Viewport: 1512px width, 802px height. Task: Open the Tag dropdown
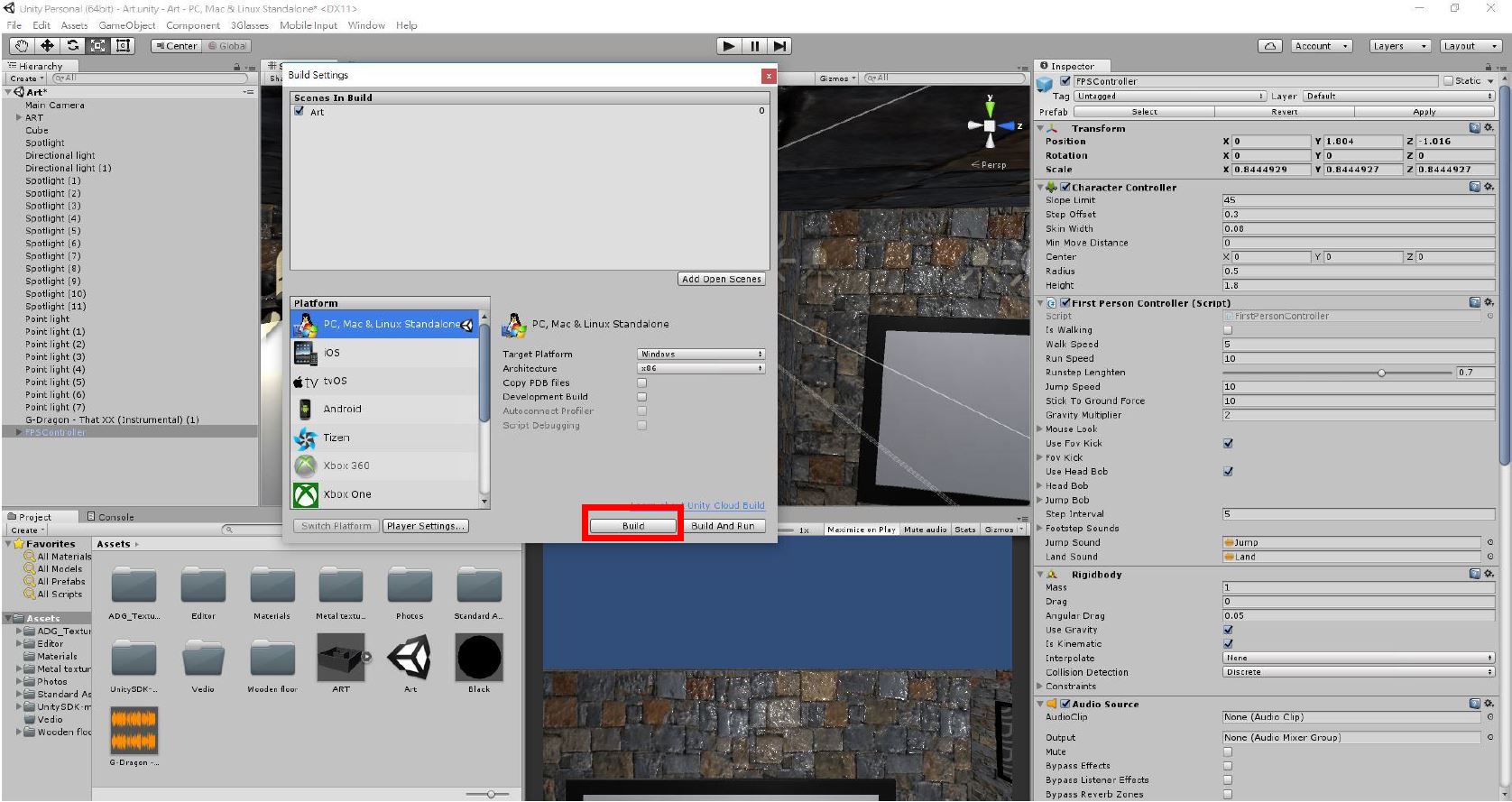pos(1170,96)
